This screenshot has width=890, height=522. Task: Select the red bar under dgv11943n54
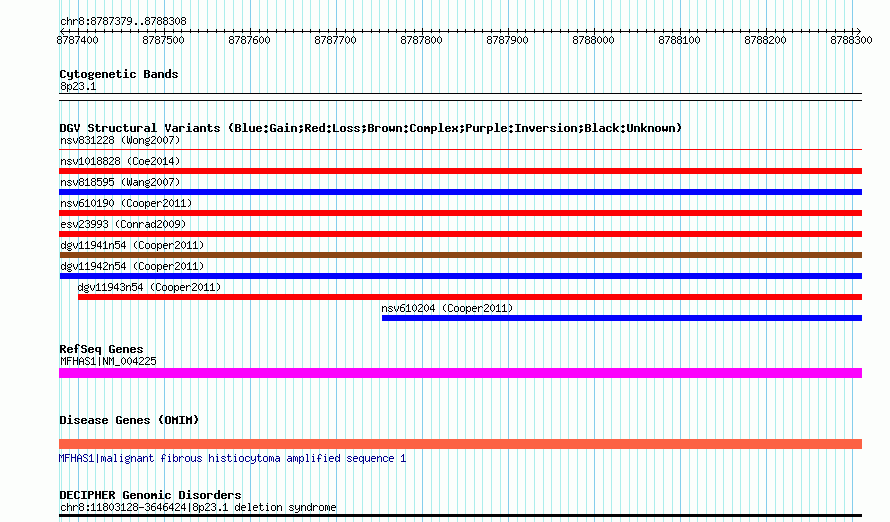[470, 297]
